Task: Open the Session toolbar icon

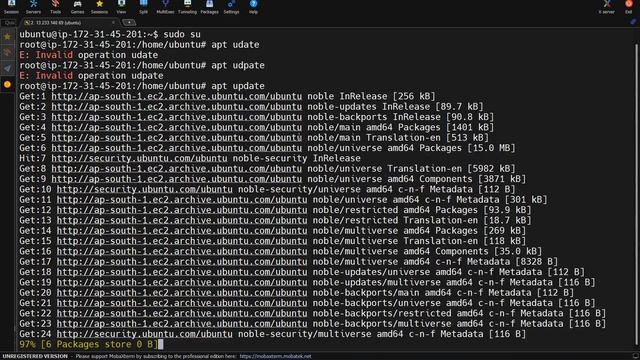Action: (11, 7)
